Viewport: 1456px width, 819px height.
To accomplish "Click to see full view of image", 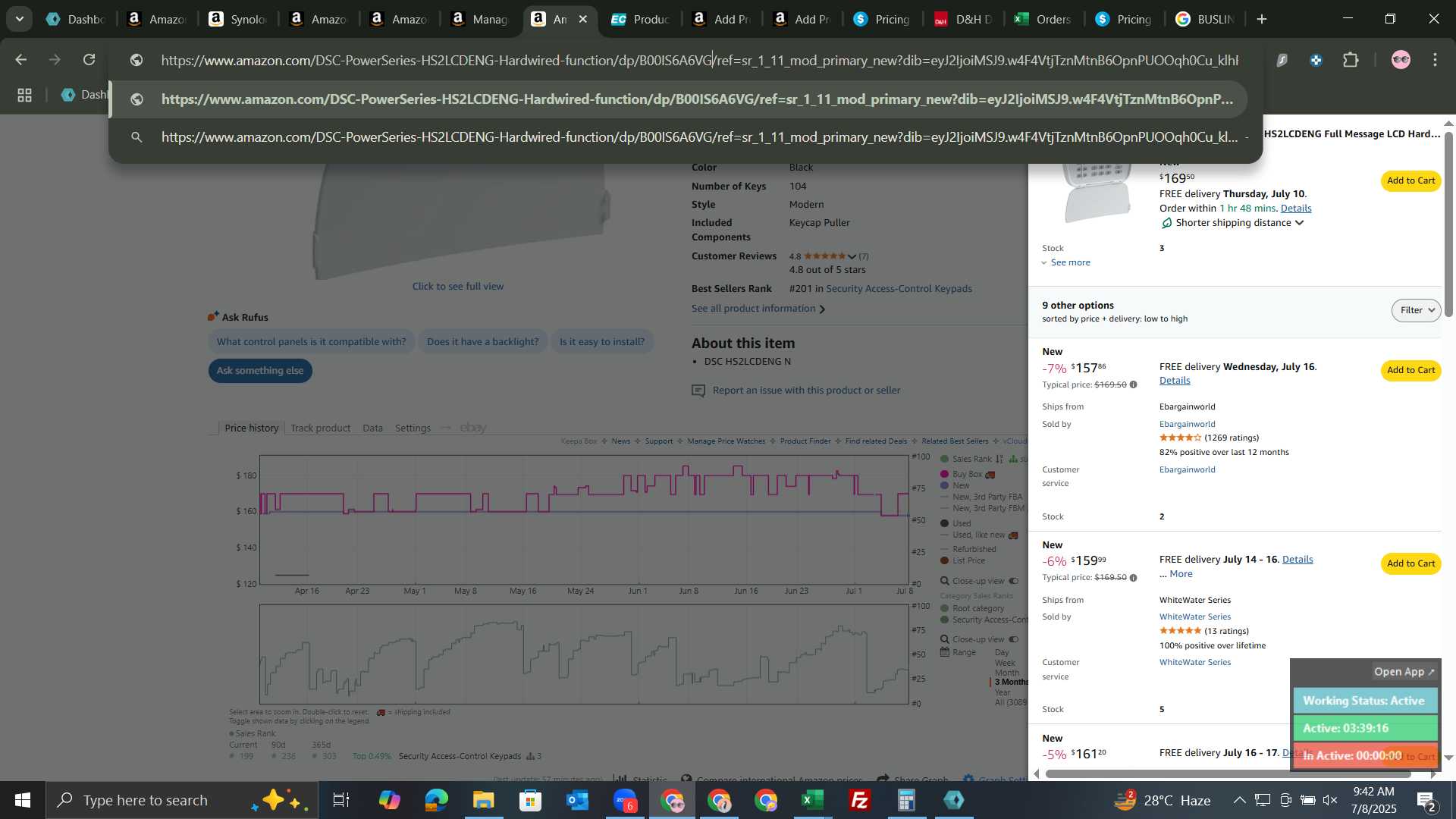I will tap(457, 287).
